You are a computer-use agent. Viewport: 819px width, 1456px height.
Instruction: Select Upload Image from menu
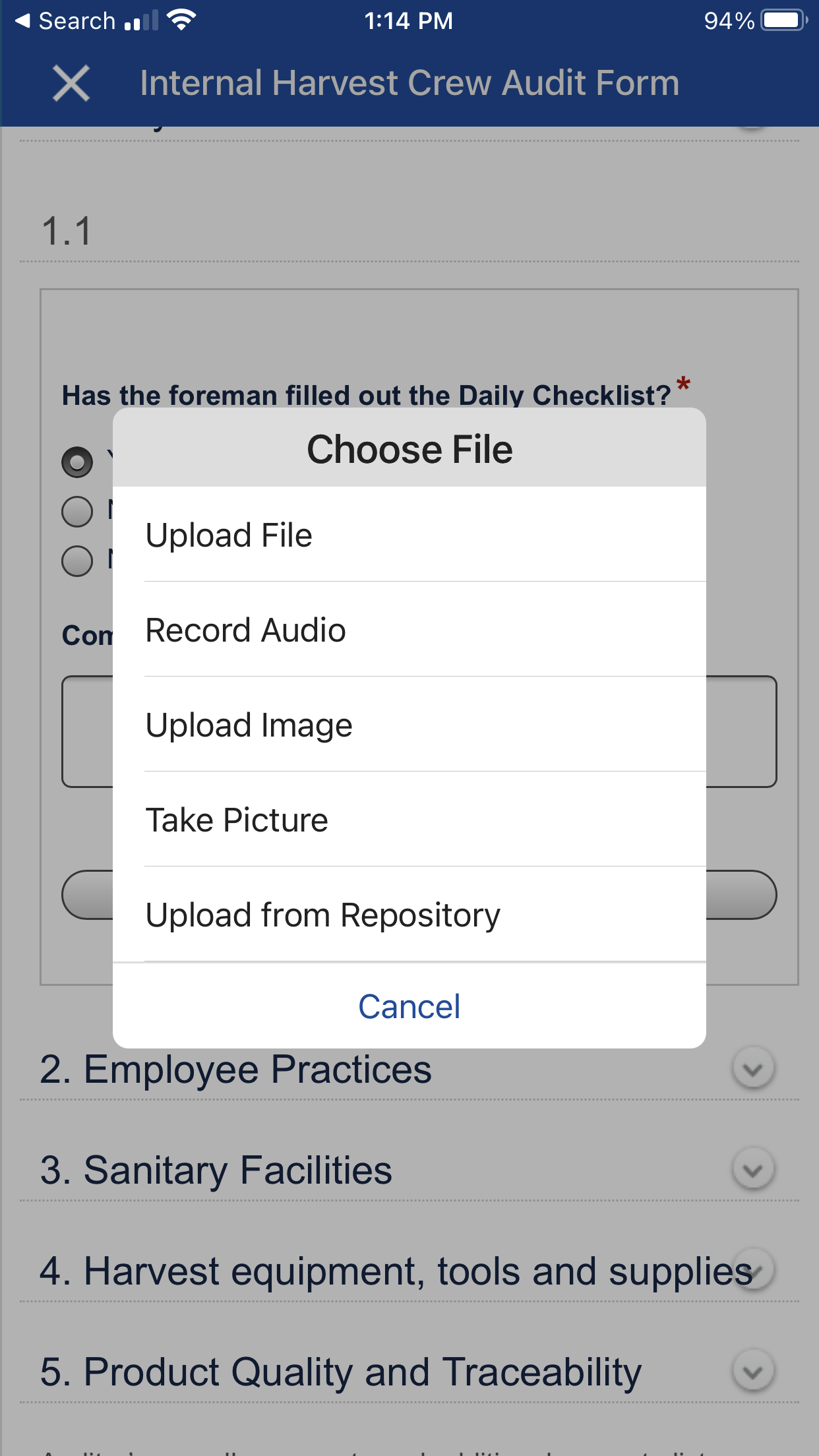[x=409, y=725]
